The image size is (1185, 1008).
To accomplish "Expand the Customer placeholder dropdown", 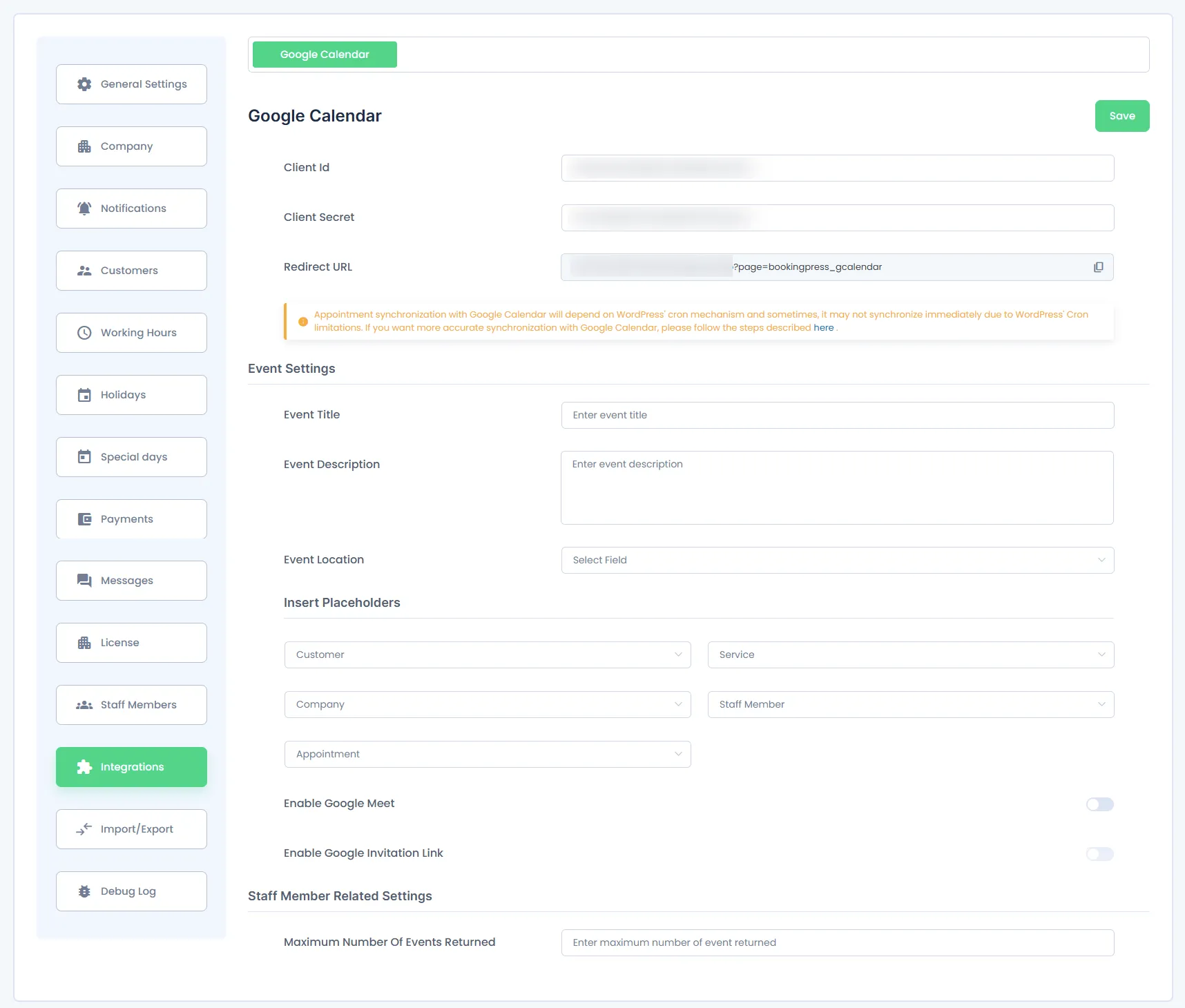I will tap(488, 655).
